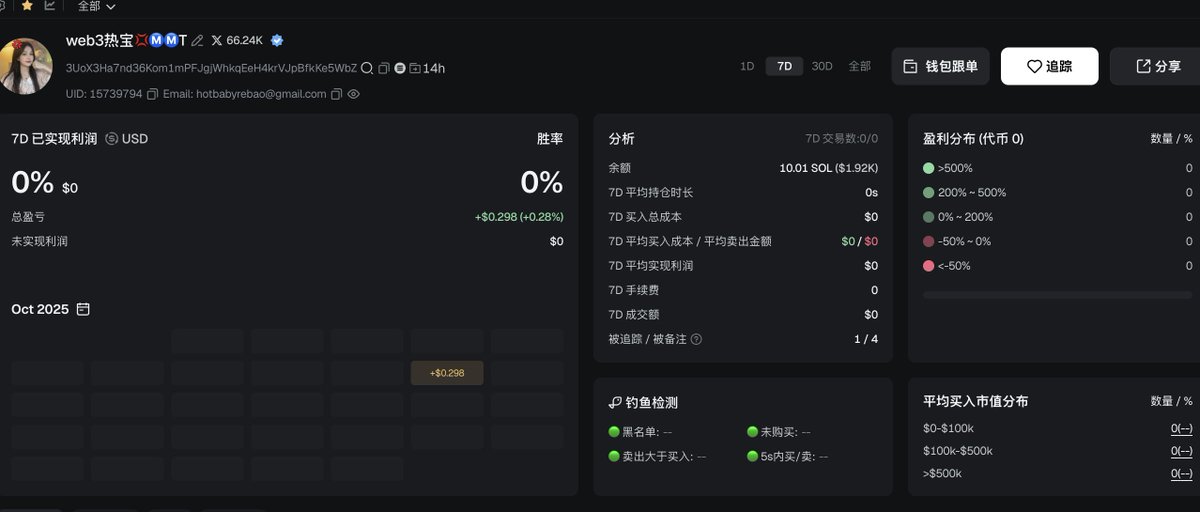Switch to the 1D time range
This screenshot has width=1200, height=512.
(x=747, y=66)
